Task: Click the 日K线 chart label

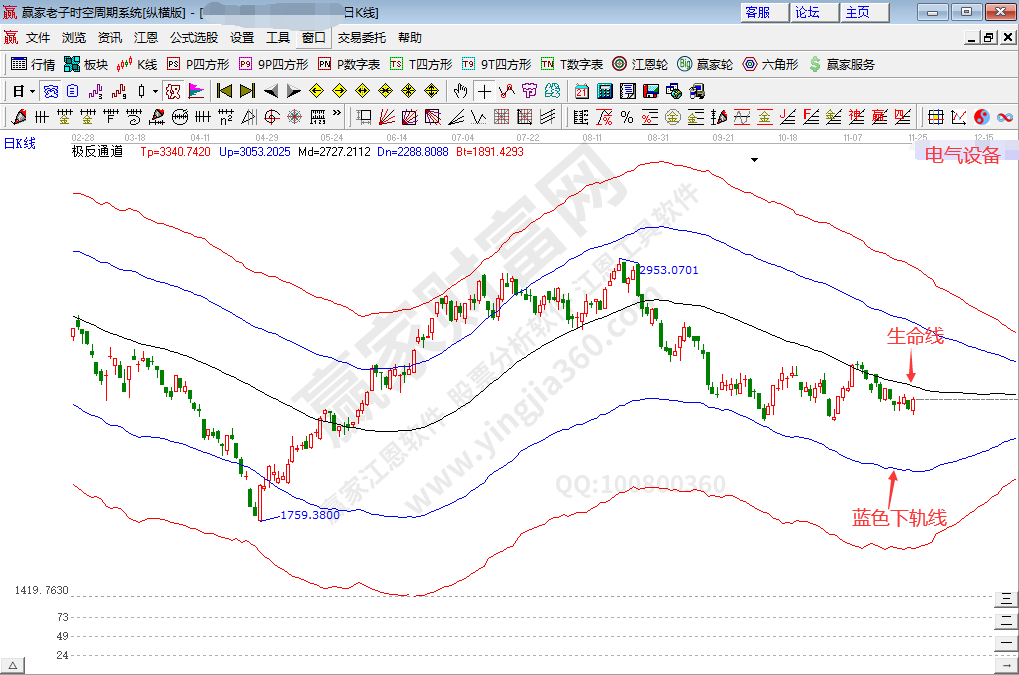Action: (20, 144)
